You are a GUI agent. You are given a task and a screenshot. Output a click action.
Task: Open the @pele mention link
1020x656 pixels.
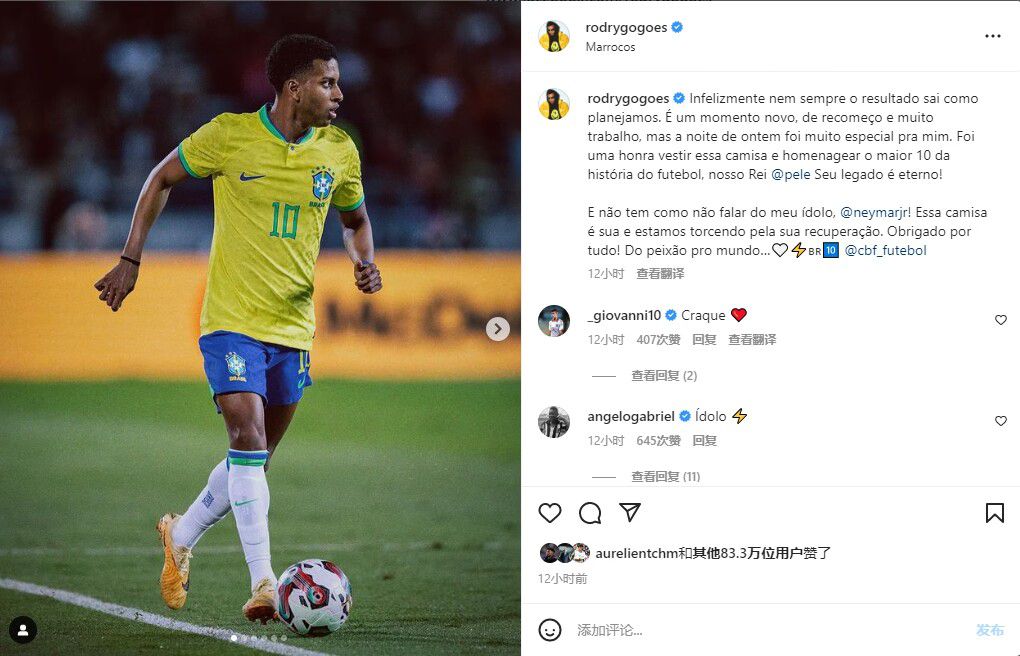coord(790,174)
